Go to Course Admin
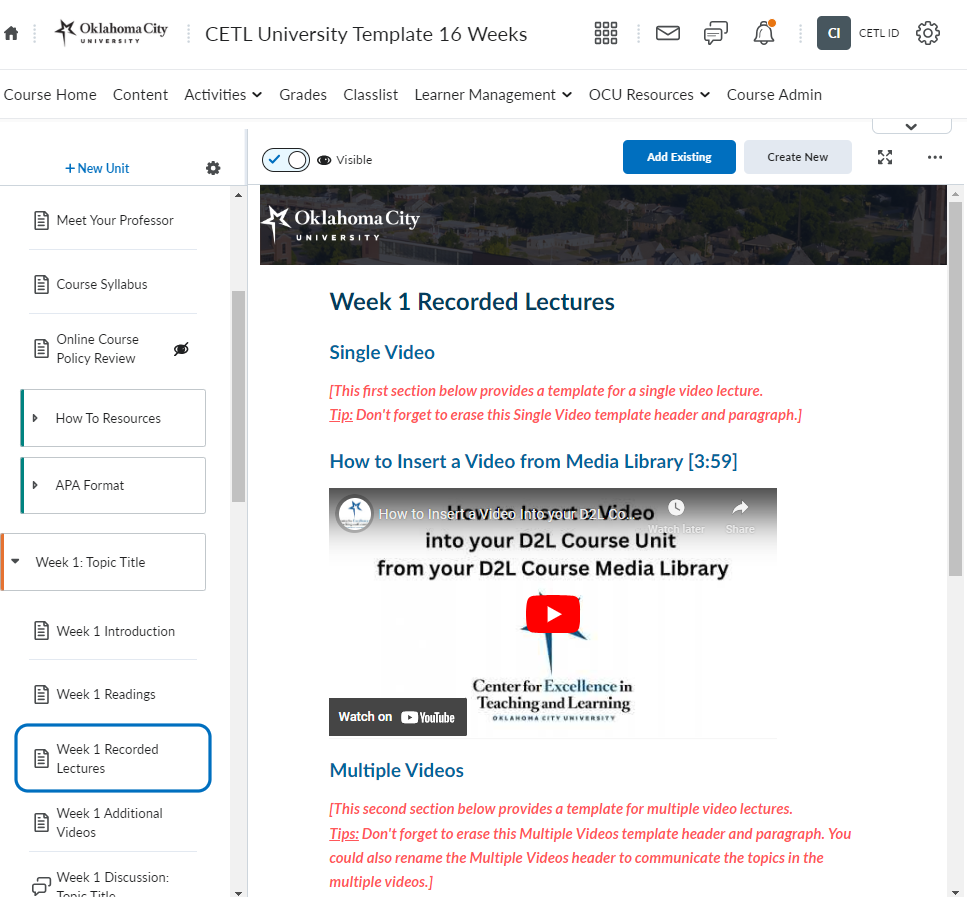 pos(774,95)
